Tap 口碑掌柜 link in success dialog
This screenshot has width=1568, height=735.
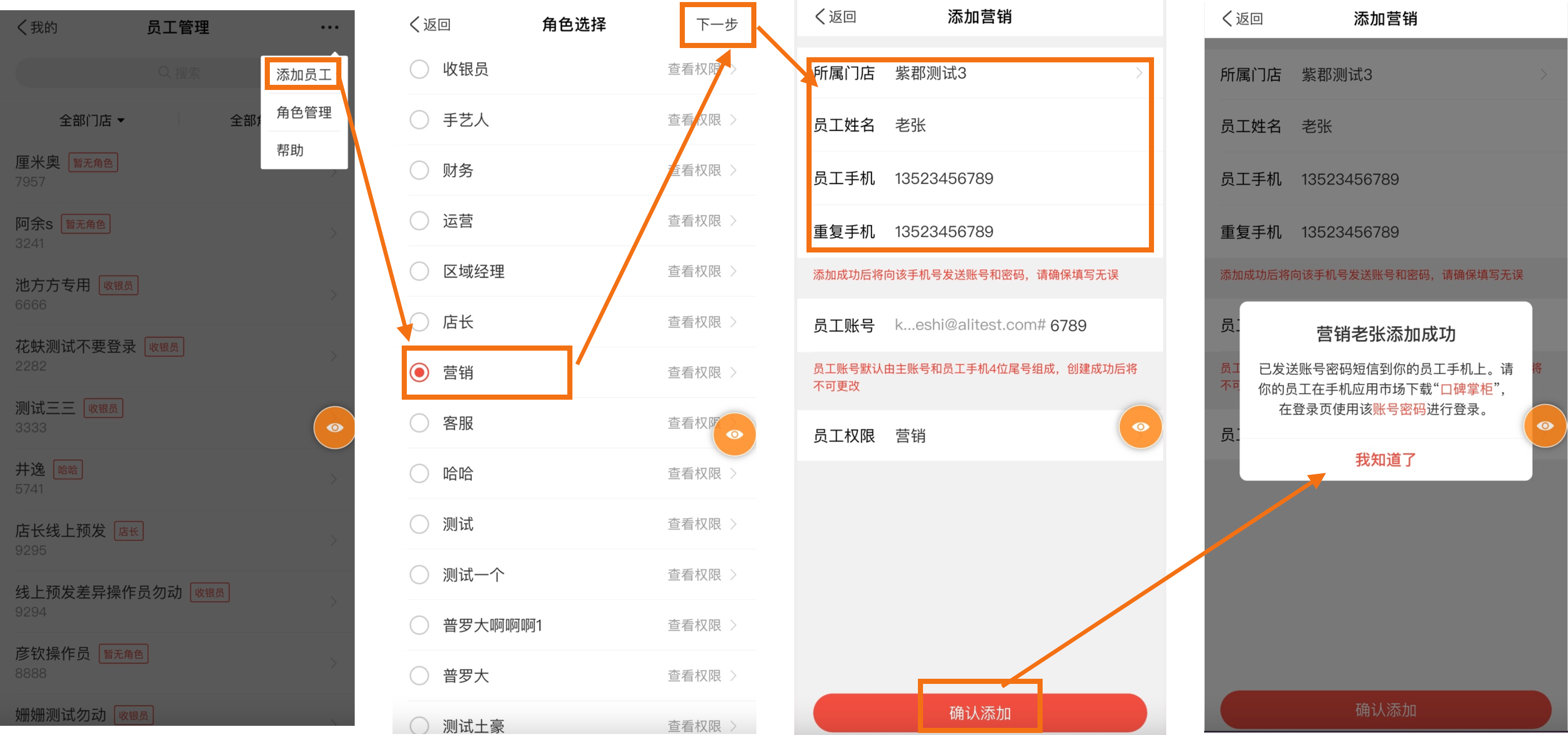pos(1466,389)
